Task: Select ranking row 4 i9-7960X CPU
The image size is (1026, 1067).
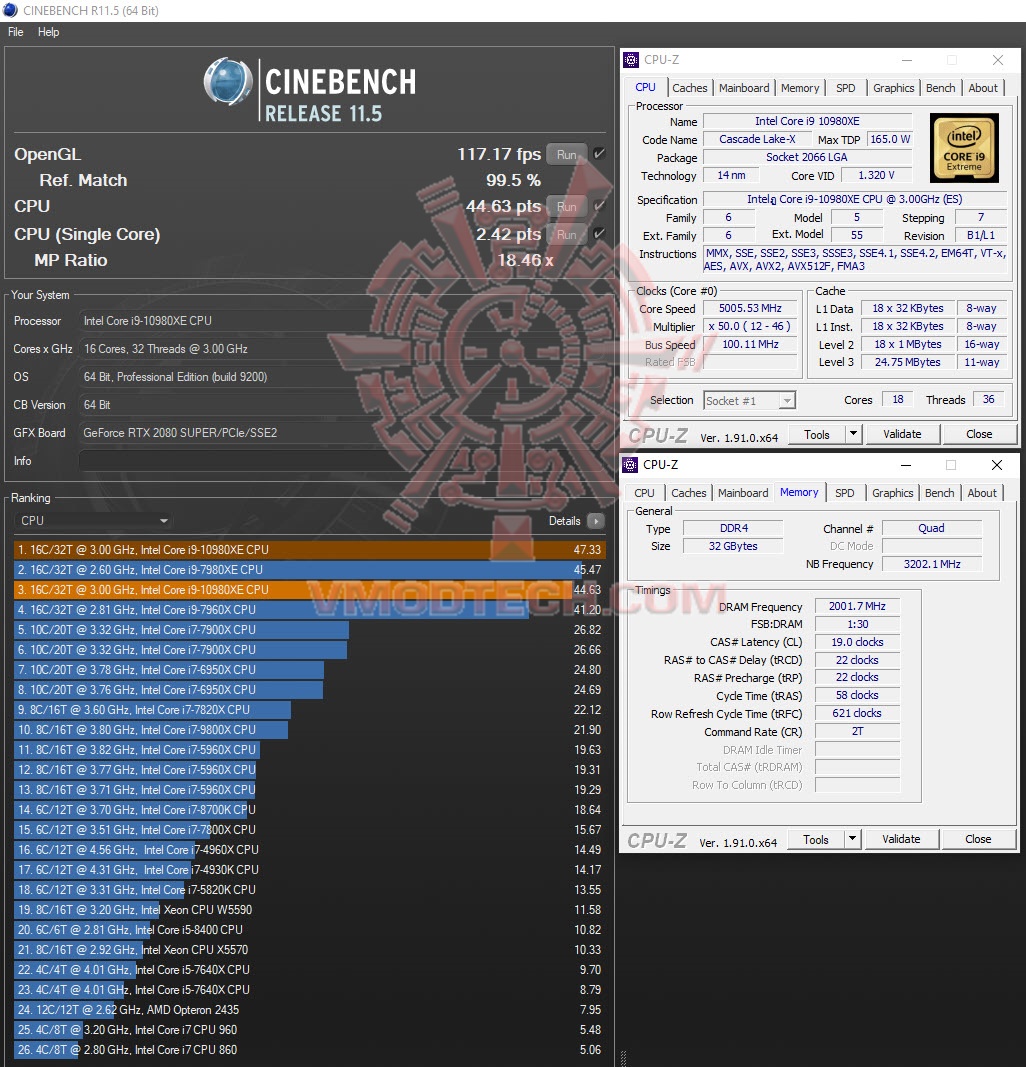Action: [310, 610]
